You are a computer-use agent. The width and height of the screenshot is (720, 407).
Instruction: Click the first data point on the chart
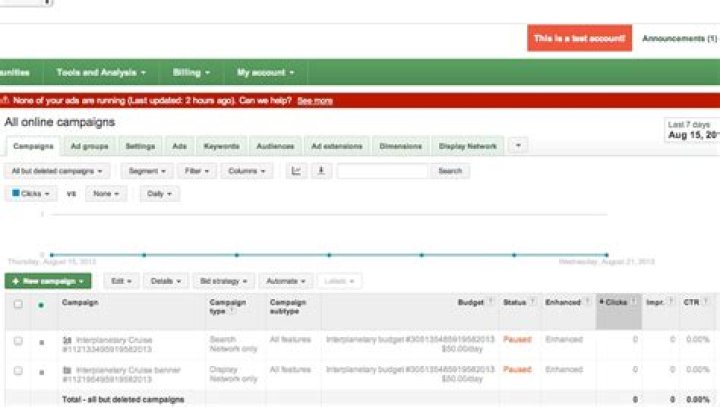(52, 254)
